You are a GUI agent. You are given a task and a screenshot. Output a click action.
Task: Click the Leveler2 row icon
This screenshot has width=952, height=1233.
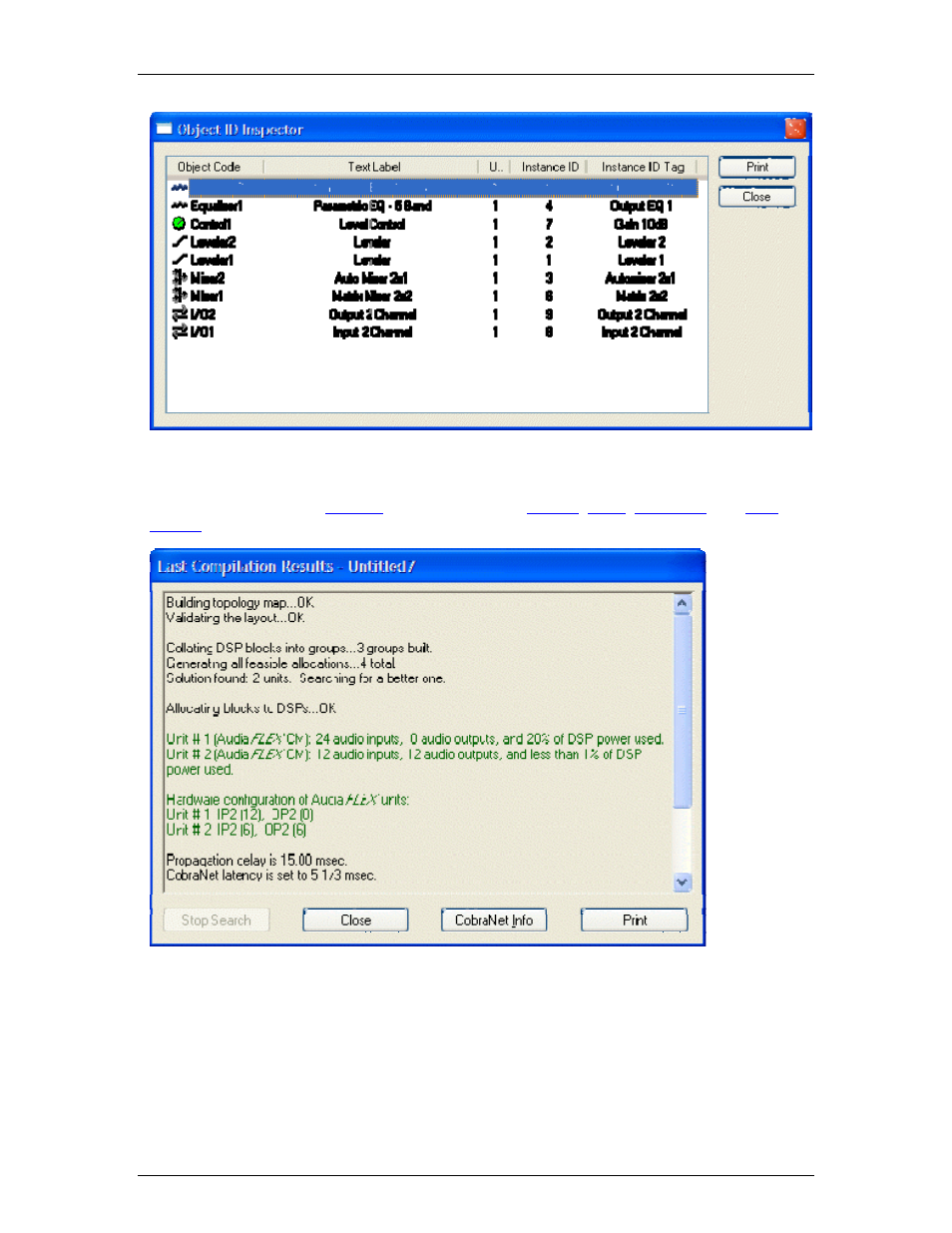point(179,242)
